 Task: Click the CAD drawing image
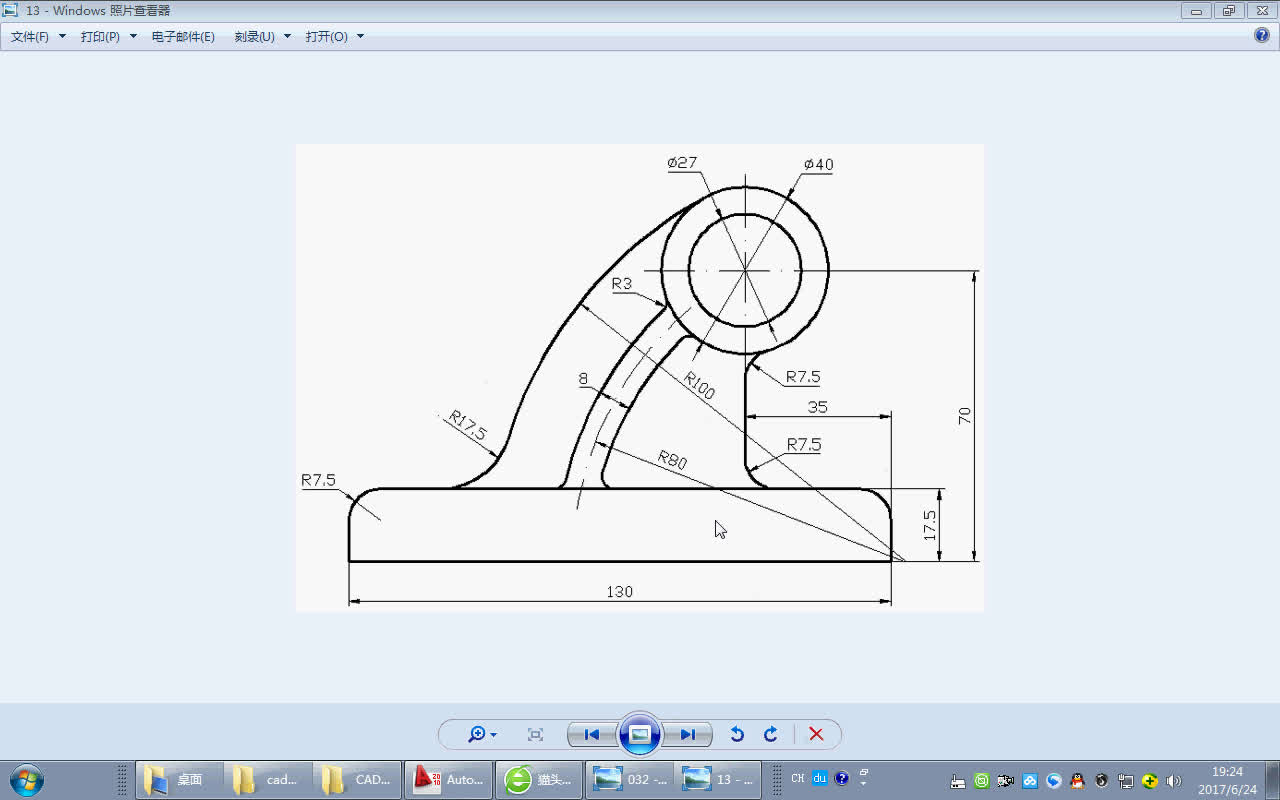coord(640,377)
